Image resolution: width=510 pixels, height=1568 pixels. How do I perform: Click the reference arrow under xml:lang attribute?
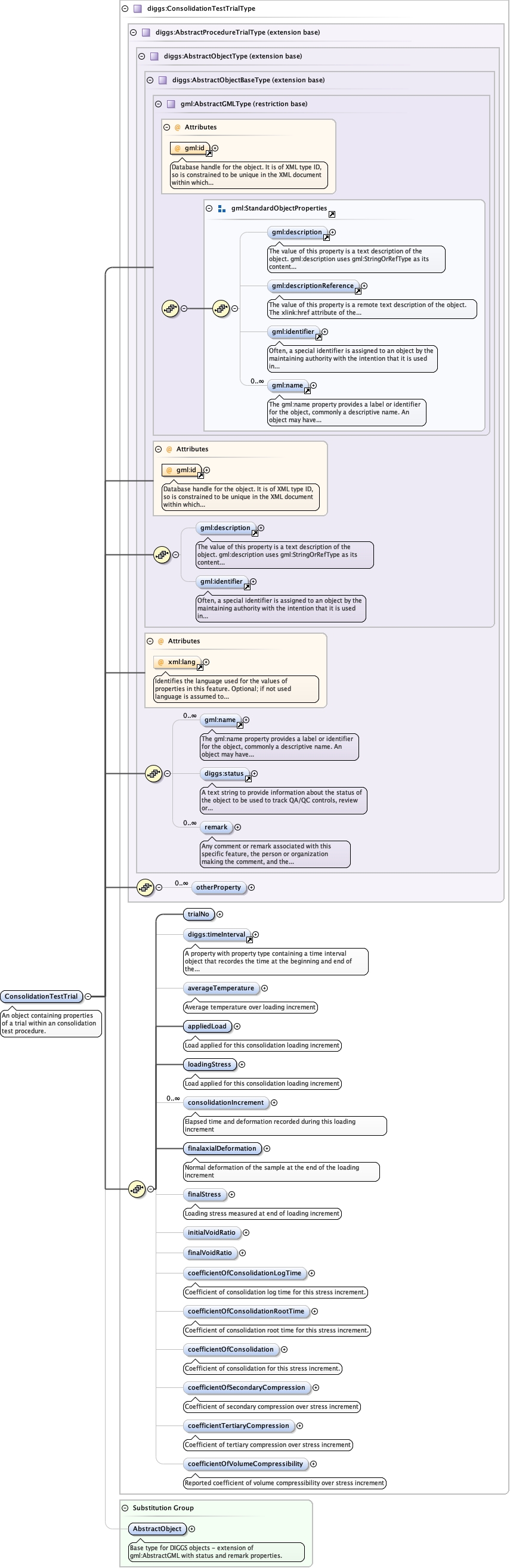pyautogui.click(x=200, y=668)
